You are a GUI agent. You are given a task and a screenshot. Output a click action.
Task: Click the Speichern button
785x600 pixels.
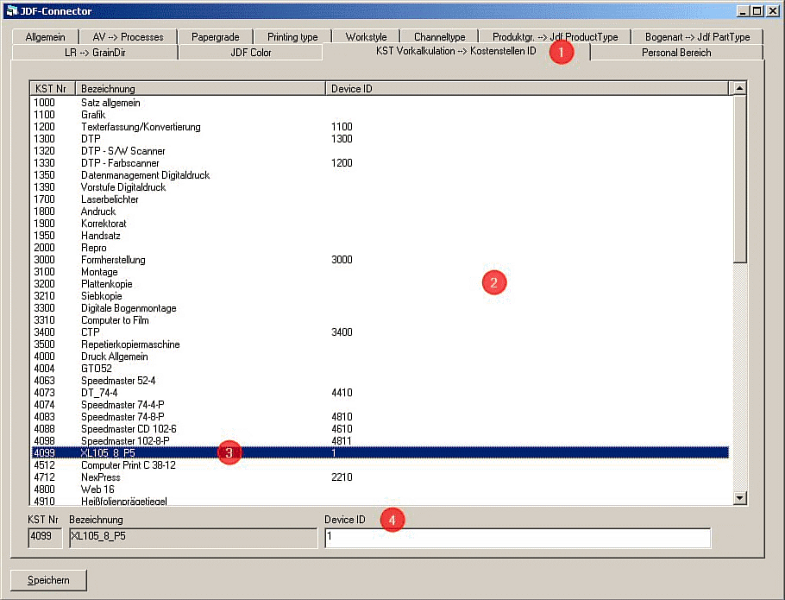tap(49, 580)
